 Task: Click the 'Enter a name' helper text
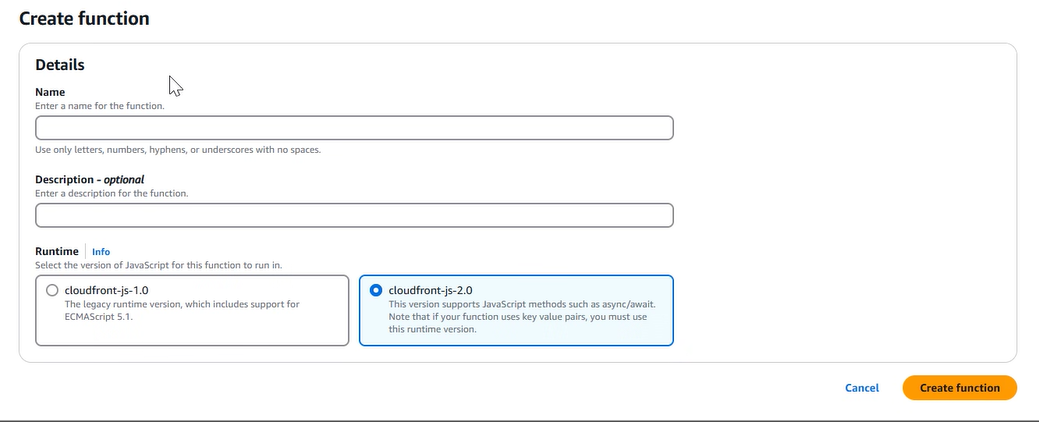[x=107, y=105]
